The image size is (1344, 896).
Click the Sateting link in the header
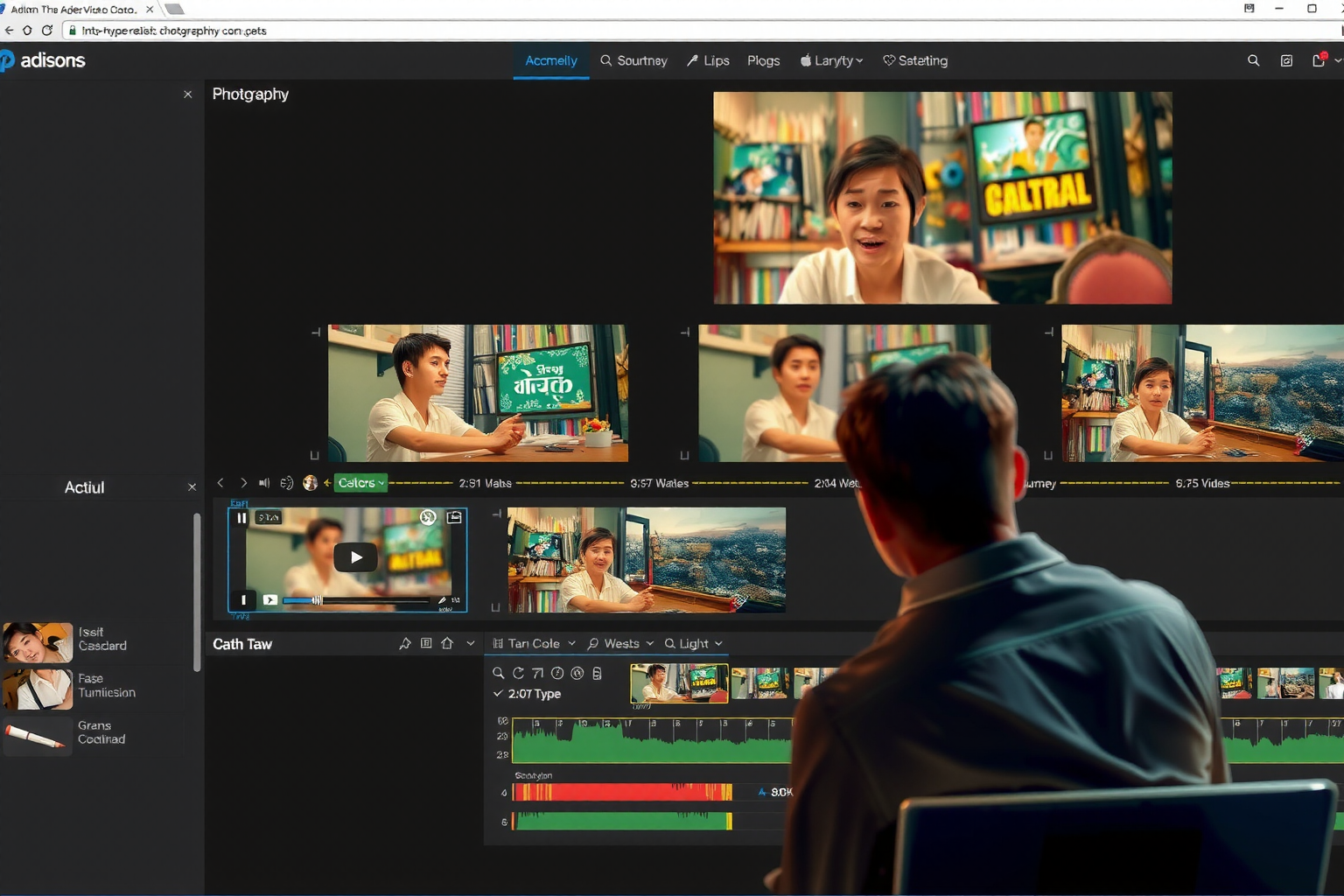click(915, 61)
